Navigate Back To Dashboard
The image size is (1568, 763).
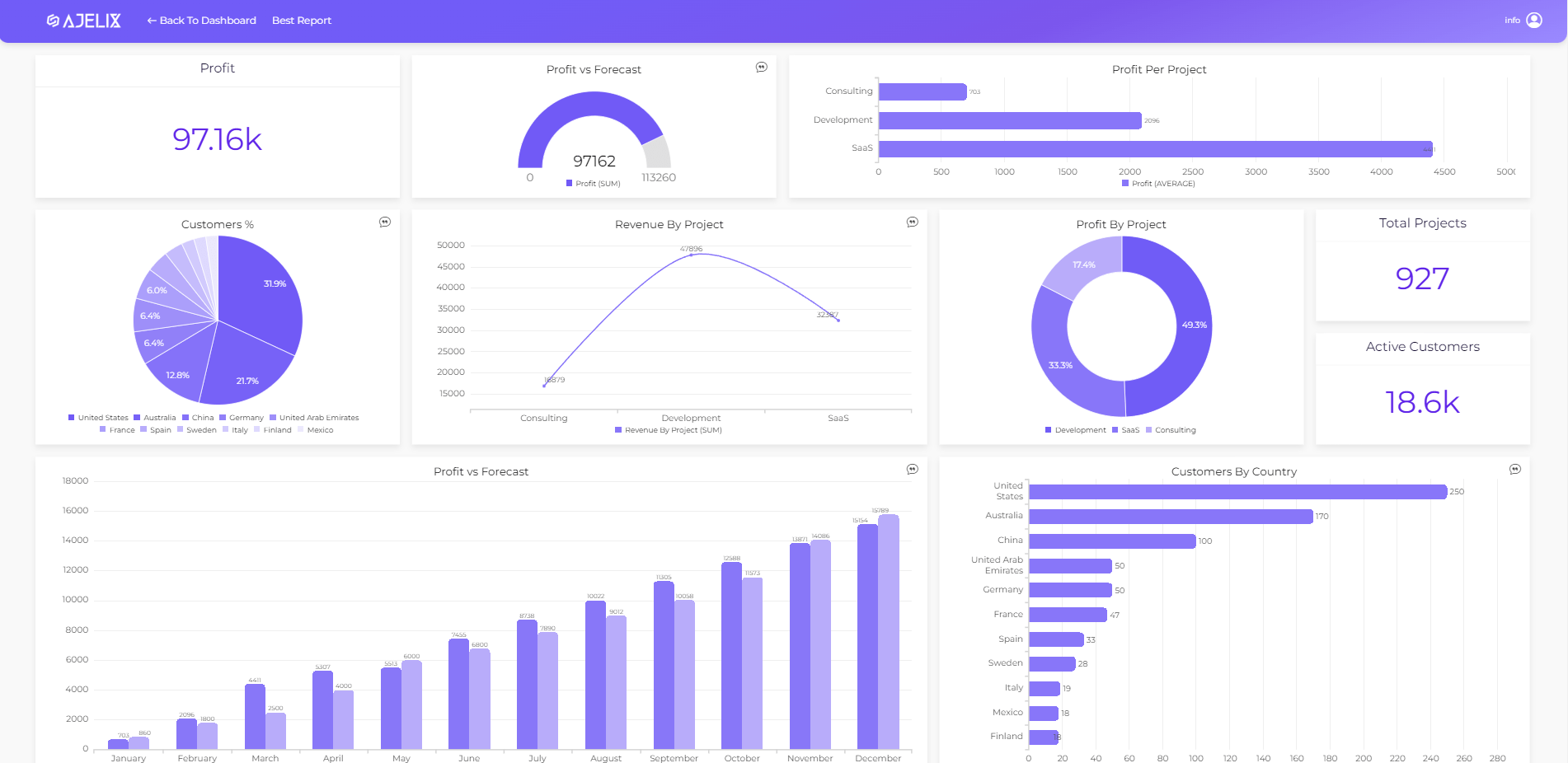201,20
